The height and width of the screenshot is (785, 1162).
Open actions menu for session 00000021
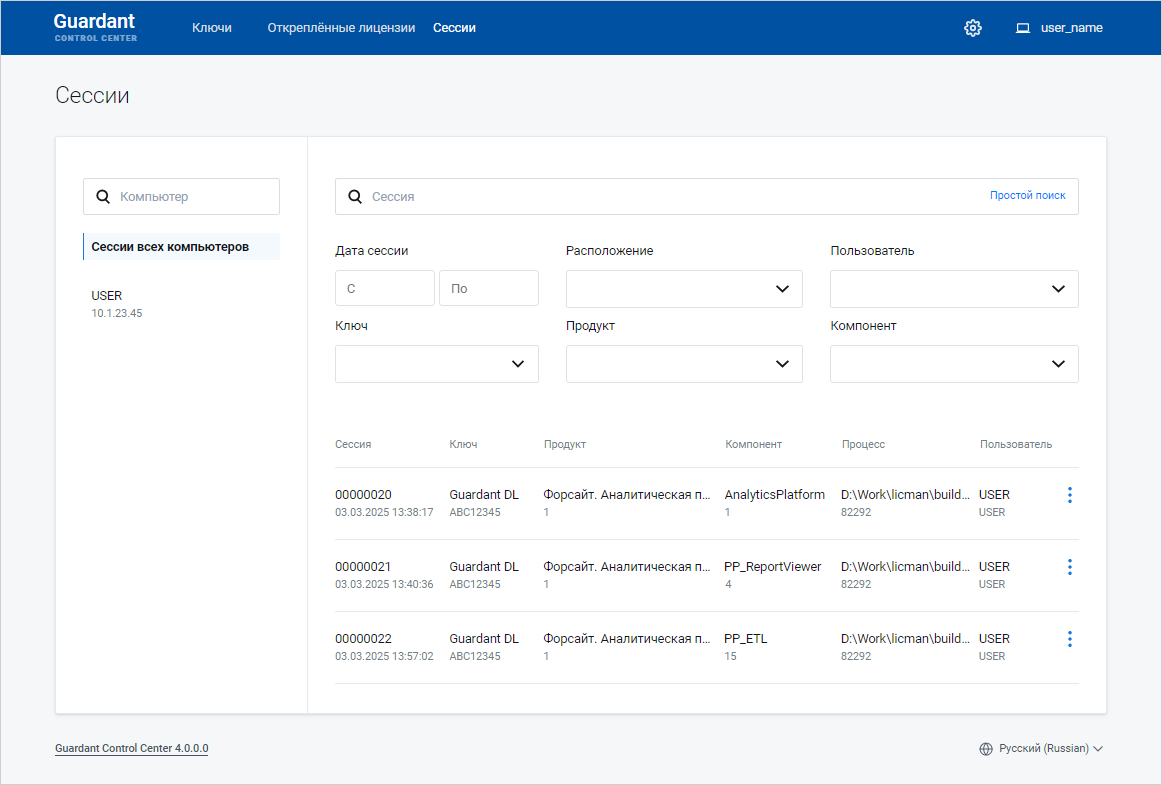[1069, 567]
